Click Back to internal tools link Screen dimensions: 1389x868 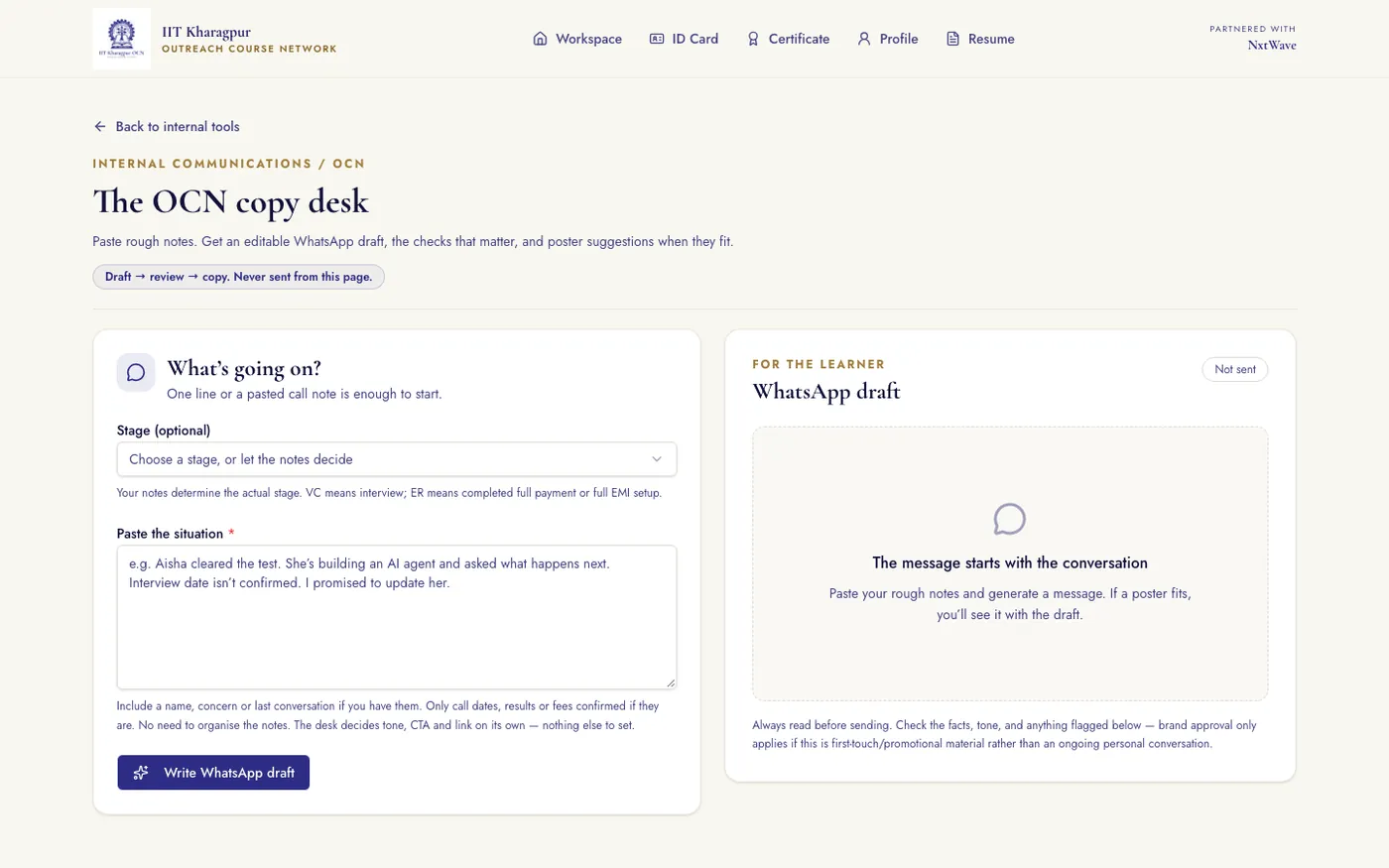click(167, 126)
